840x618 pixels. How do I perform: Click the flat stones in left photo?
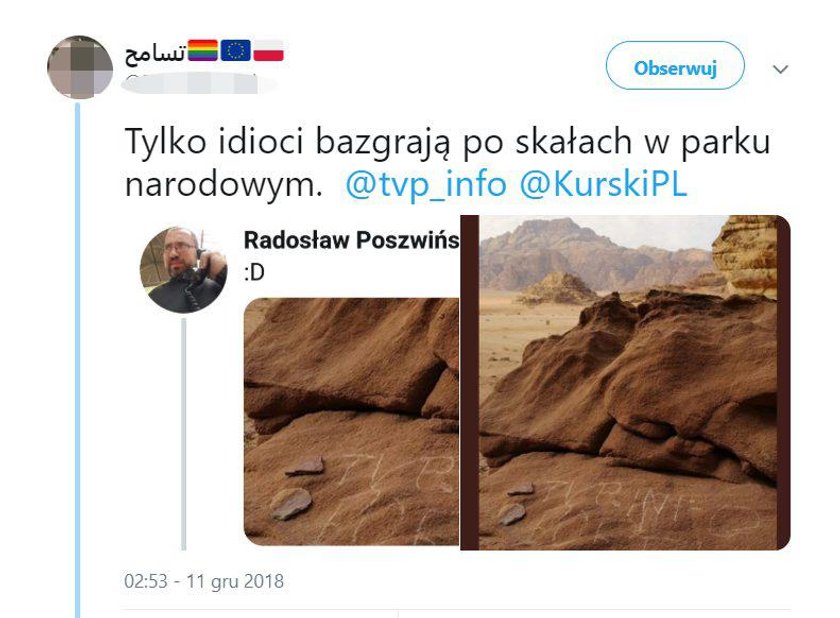[297, 488]
